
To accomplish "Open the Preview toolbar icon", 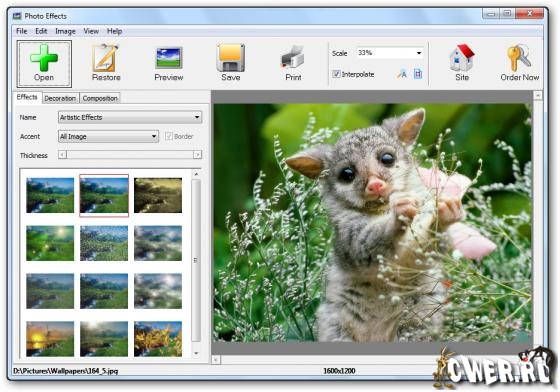I will [x=169, y=58].
